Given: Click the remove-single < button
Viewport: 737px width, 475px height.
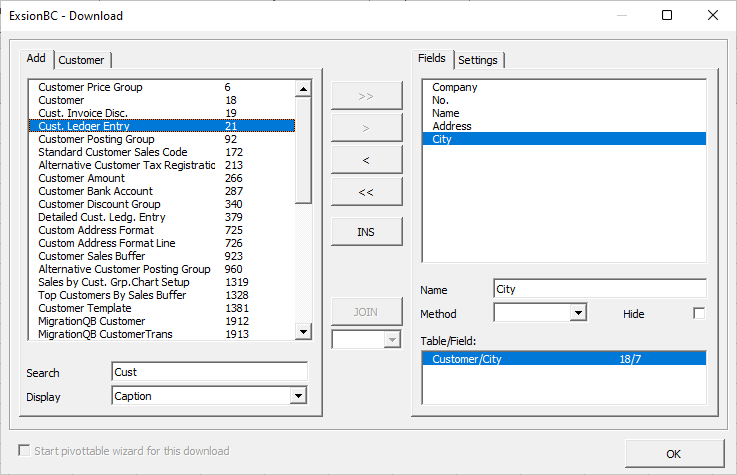Looking at the screenshot, I should 367,160.
